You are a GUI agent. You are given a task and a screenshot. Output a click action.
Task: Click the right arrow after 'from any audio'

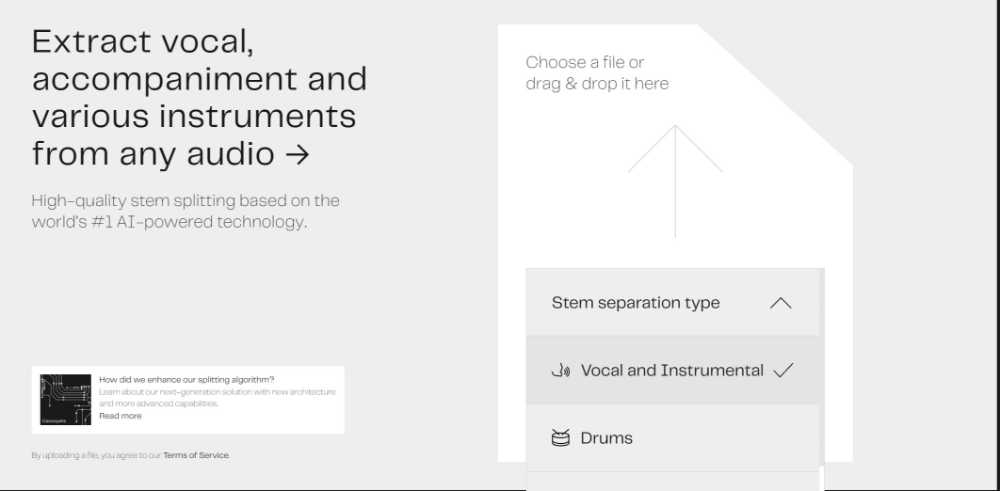point(297,154)
